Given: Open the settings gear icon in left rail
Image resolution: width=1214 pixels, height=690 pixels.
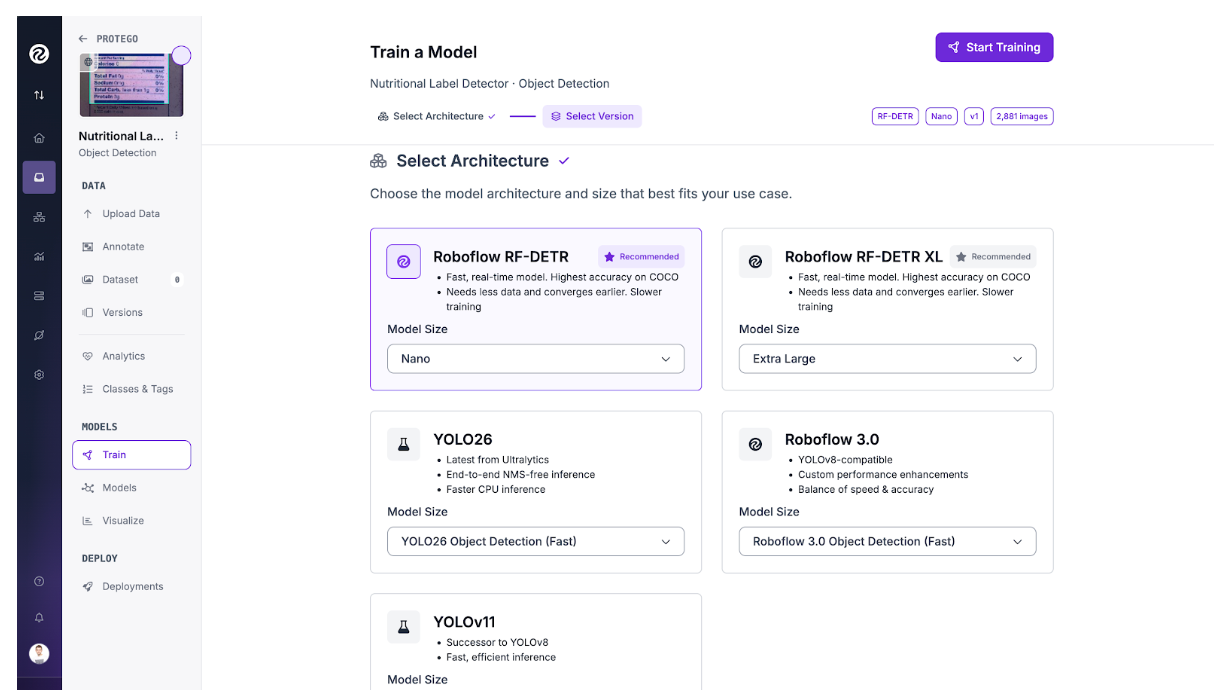Looking at the screenshot, I should pyautogui.click(x=39, y=375).
